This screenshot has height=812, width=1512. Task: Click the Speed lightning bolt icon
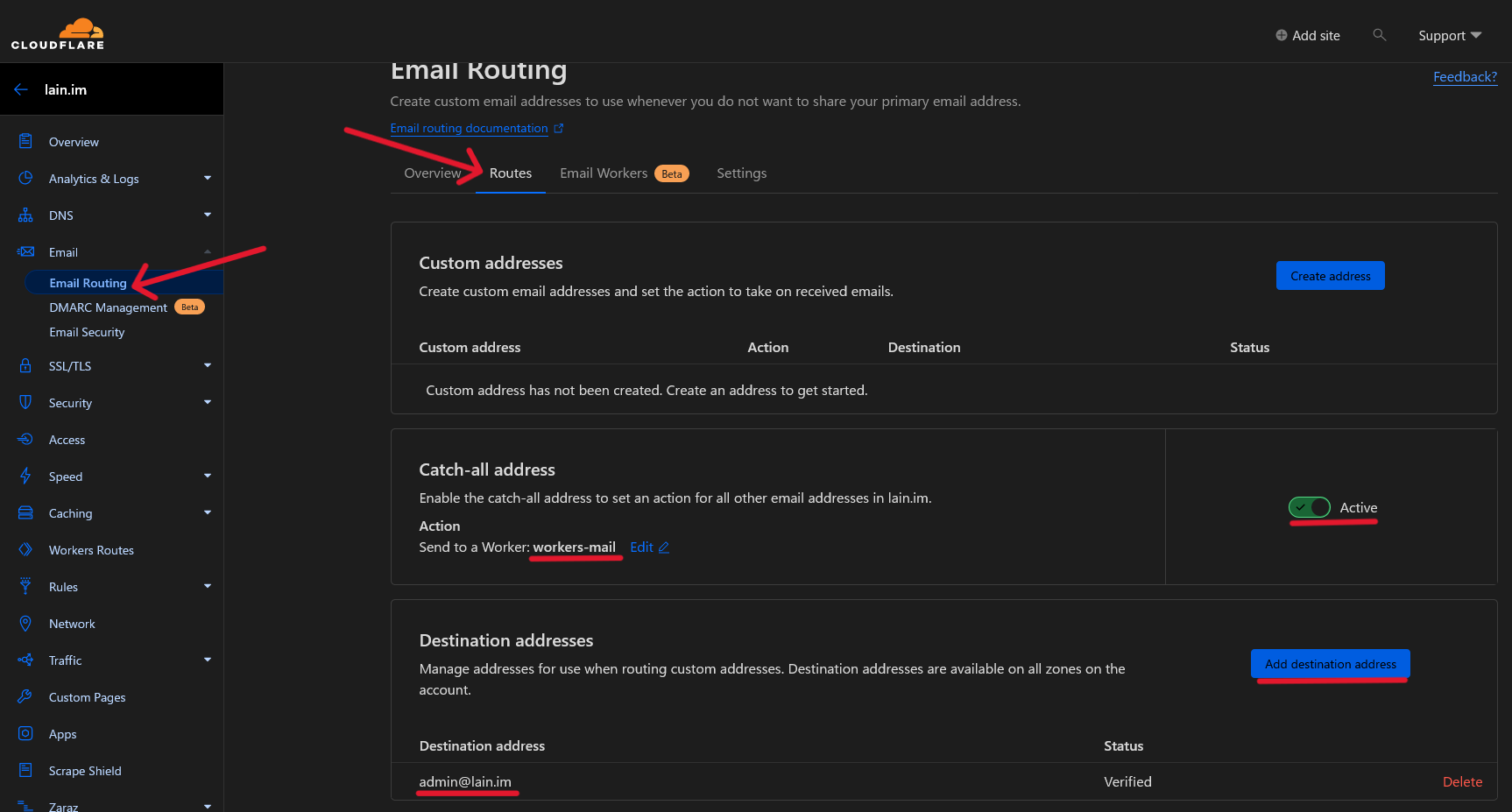[25, 476]
